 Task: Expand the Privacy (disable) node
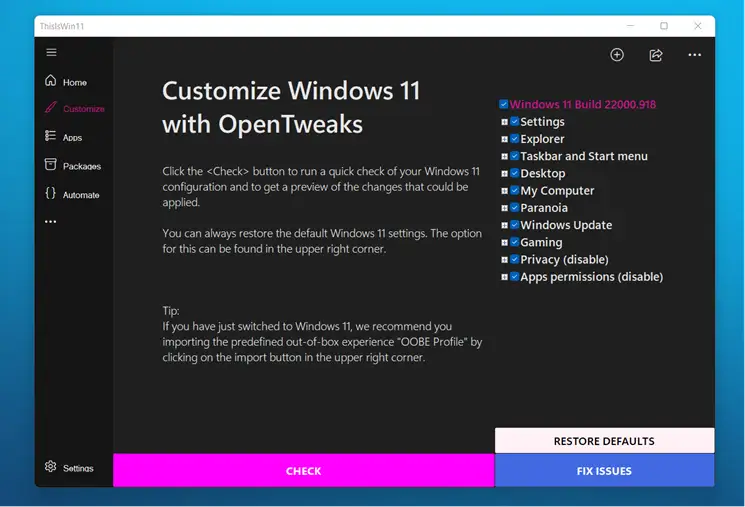(504, 260)
